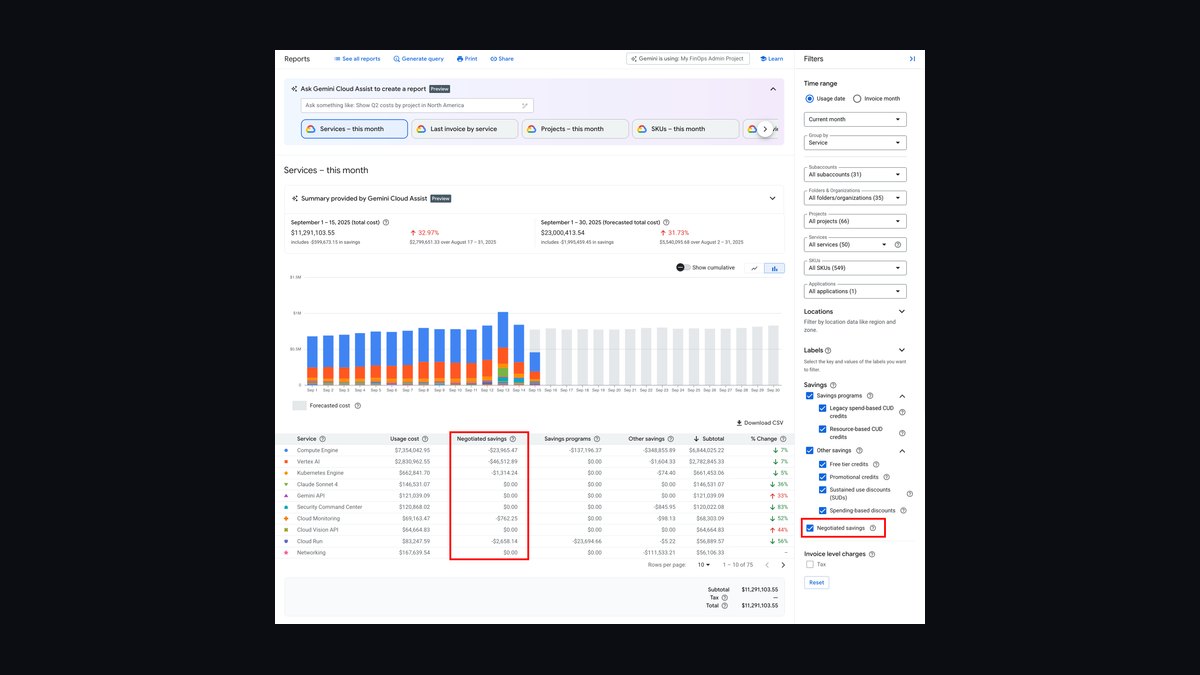Select the Projects – this month chip
The image size is (1200, 675).
pos(575,129)
